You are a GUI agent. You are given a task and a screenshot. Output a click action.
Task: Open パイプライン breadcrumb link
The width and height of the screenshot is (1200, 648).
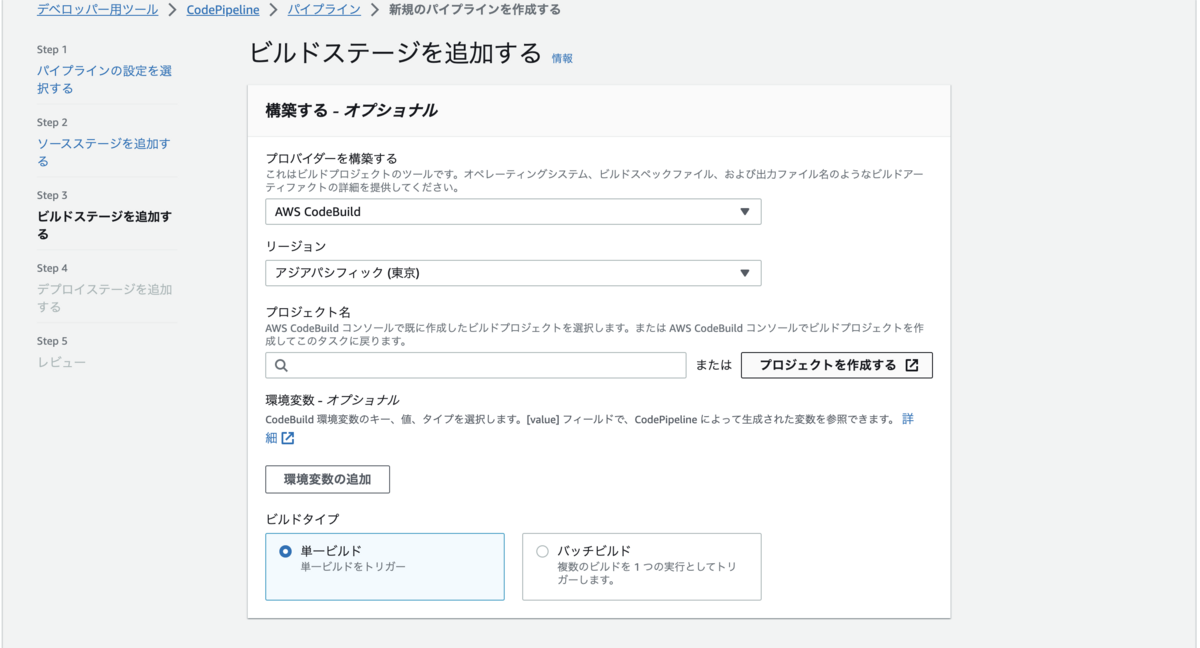324,9
